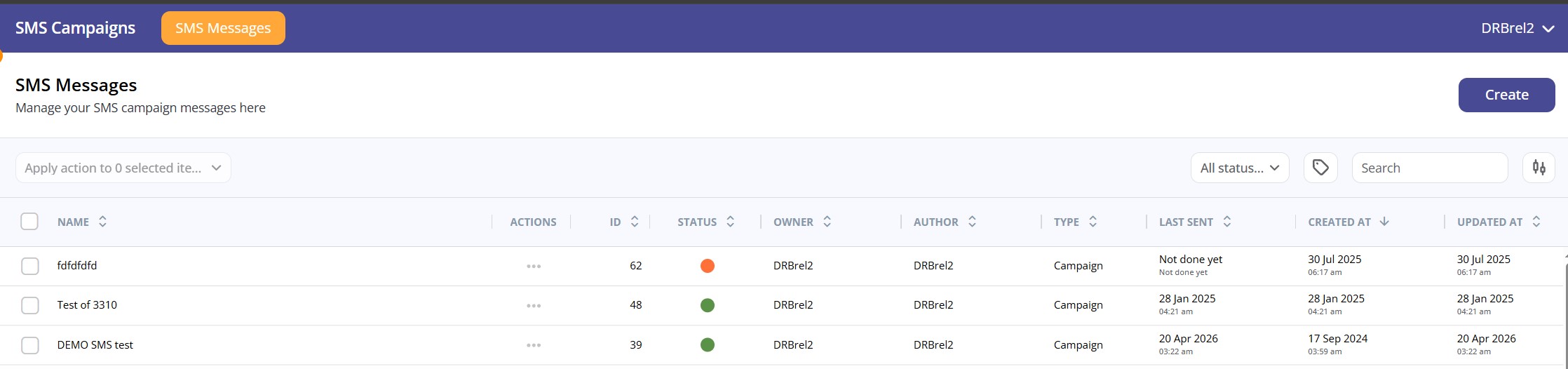Sort by ID column arrows

(635, 222)
